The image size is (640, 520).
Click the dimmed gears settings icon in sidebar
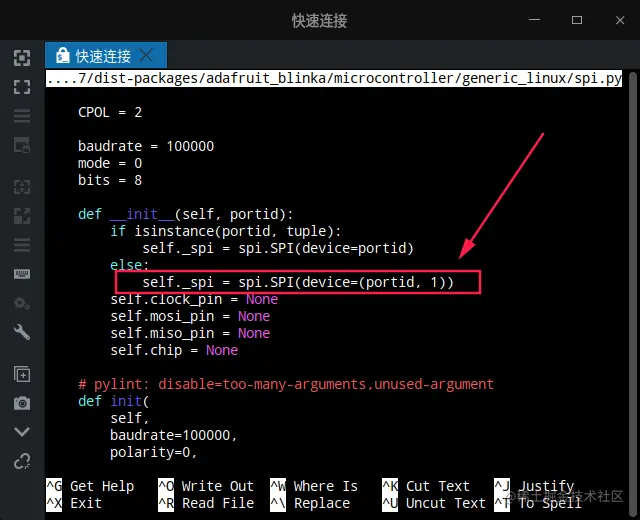(22, 303)
